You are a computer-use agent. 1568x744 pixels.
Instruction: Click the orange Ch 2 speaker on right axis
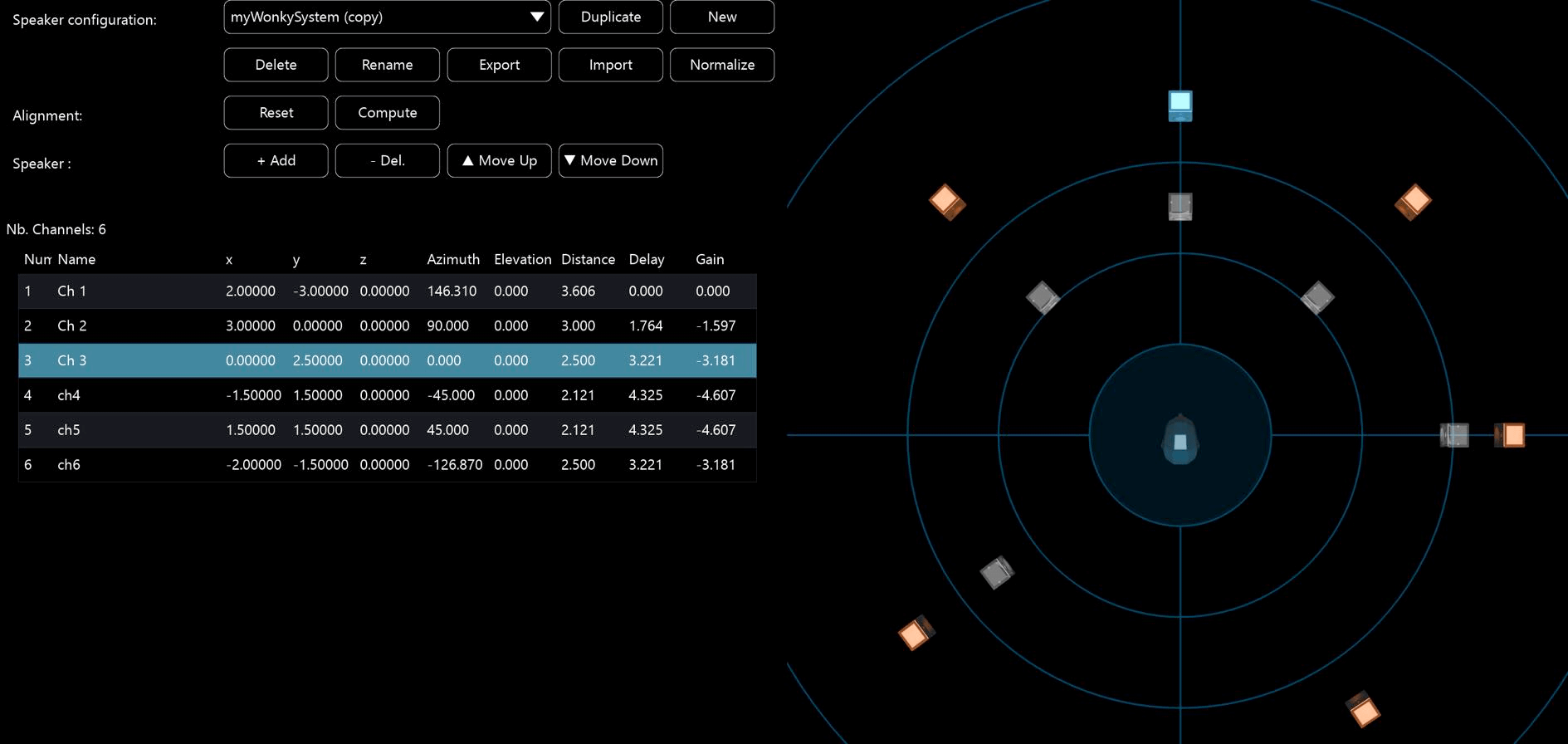(x=1511, y=435)
